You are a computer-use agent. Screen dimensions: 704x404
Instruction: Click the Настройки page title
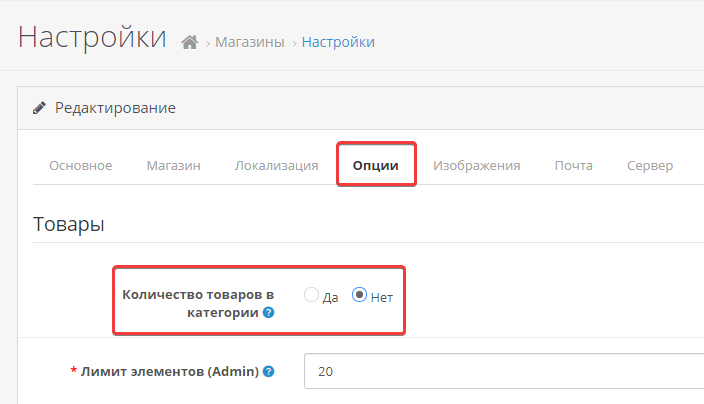click(92, 37)
